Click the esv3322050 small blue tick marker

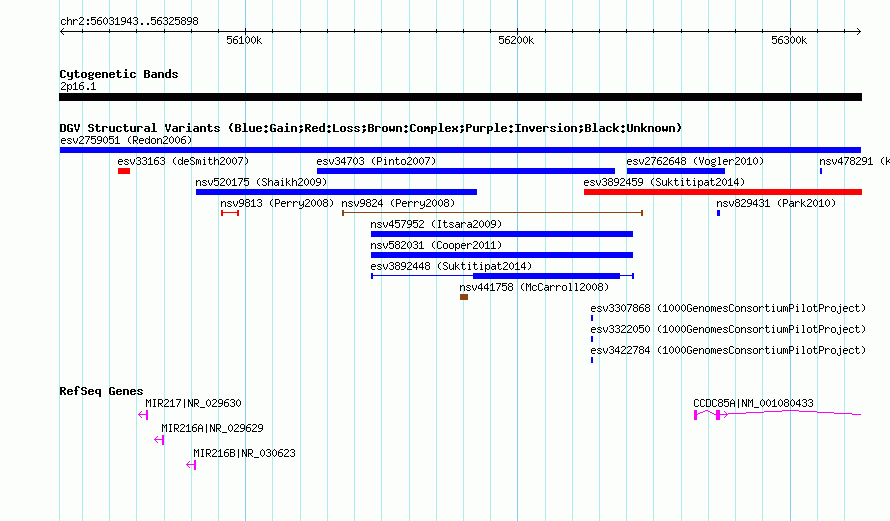592,339
